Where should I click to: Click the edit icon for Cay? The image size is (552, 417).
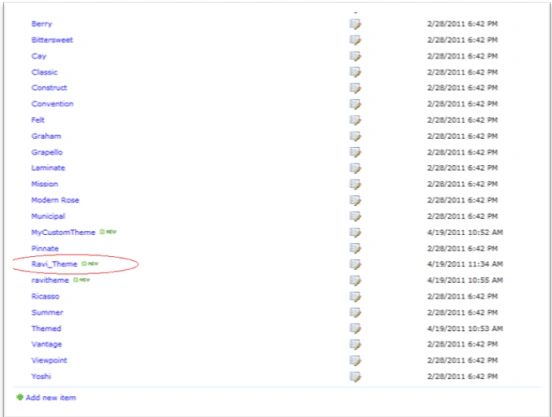pyautogui.click(x=355, y=56)
